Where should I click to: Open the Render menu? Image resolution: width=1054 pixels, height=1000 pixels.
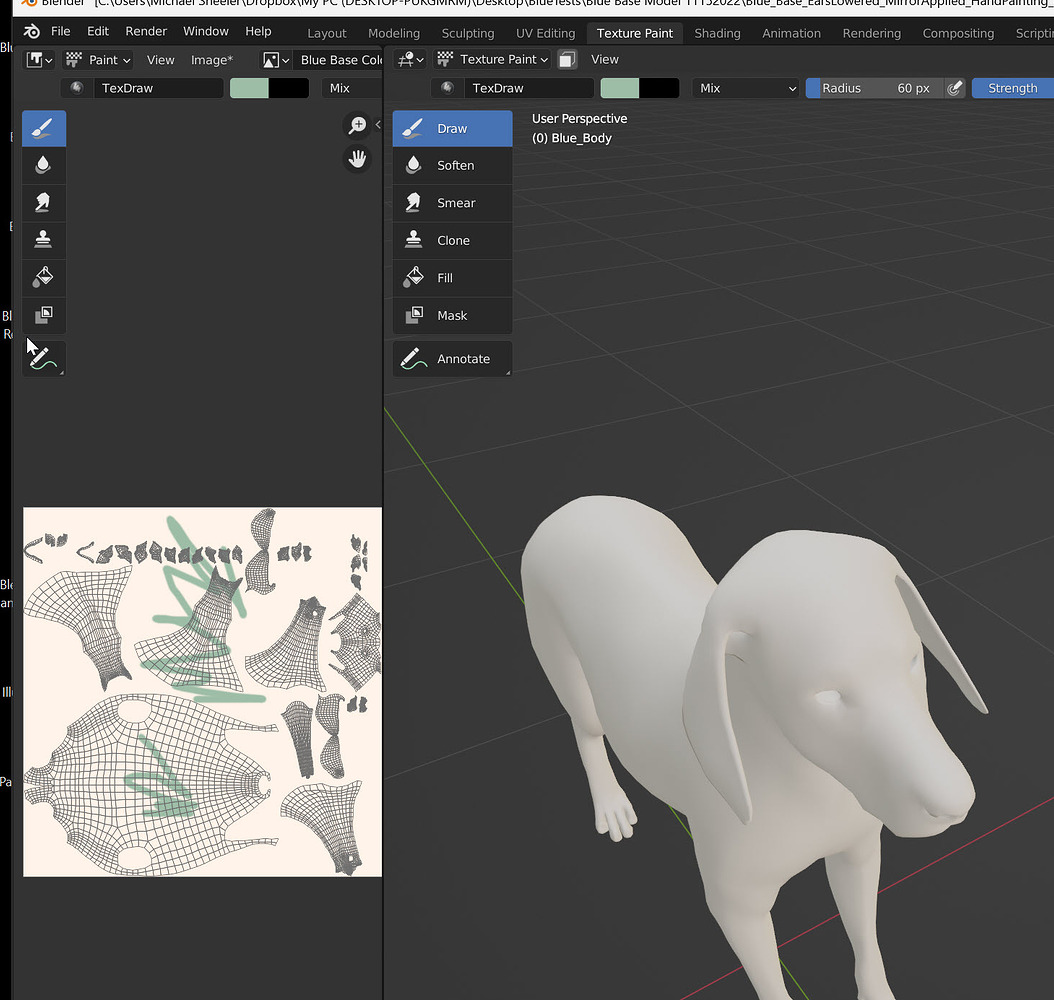click(146, 32)
